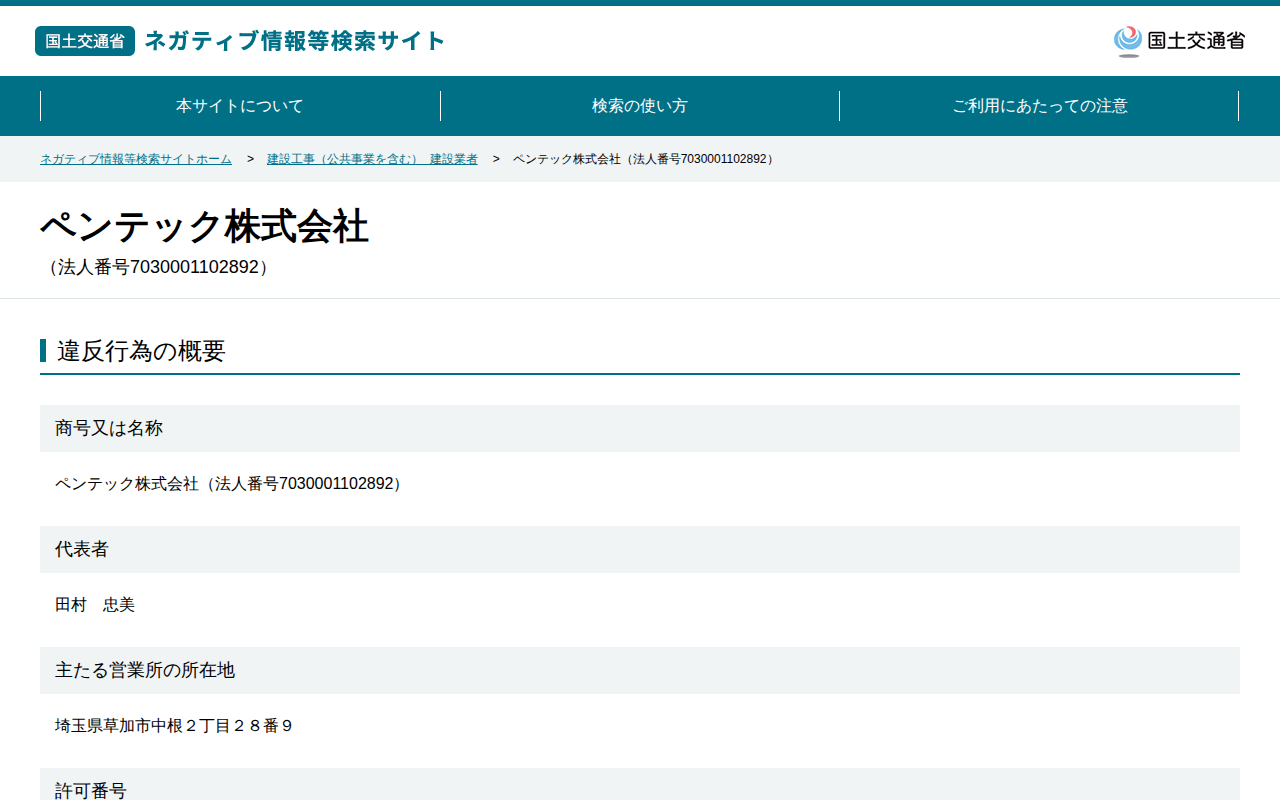The width and height of the screenshot is (1280, 800).
Task: Go to ネガティブ情報等検索サイトホーム breadcrumb link
Action: (x=136, y=159)
